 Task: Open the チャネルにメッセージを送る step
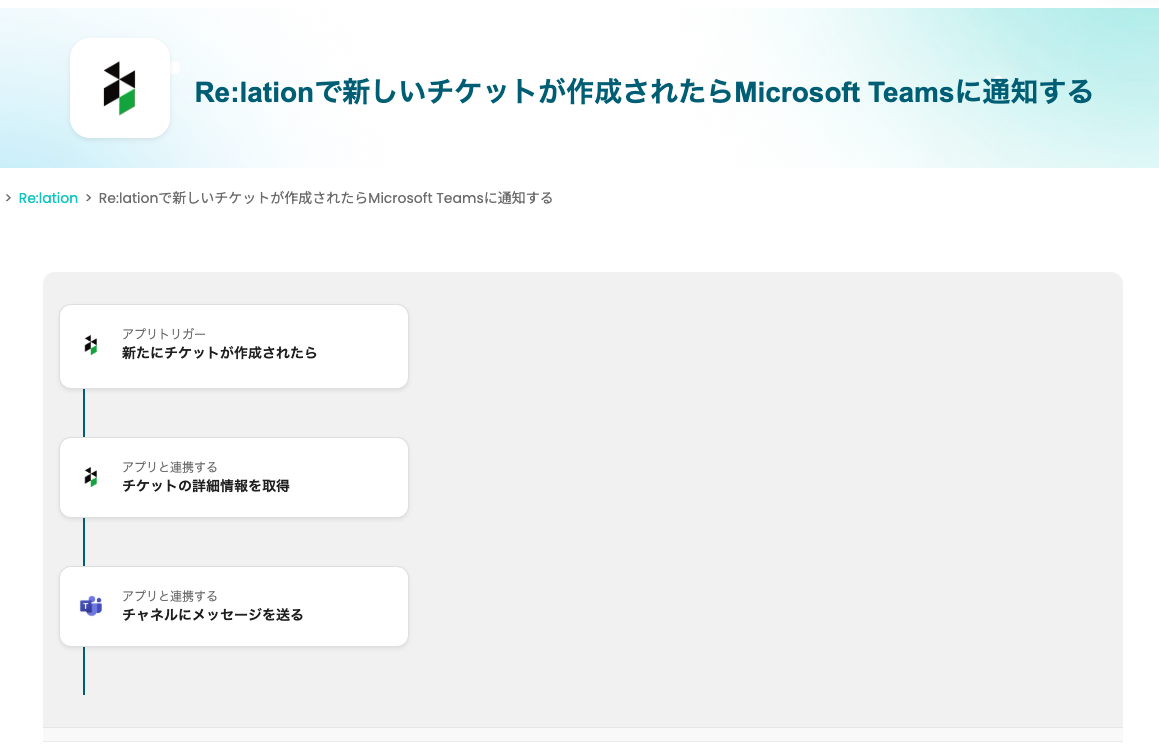point(212,615)
